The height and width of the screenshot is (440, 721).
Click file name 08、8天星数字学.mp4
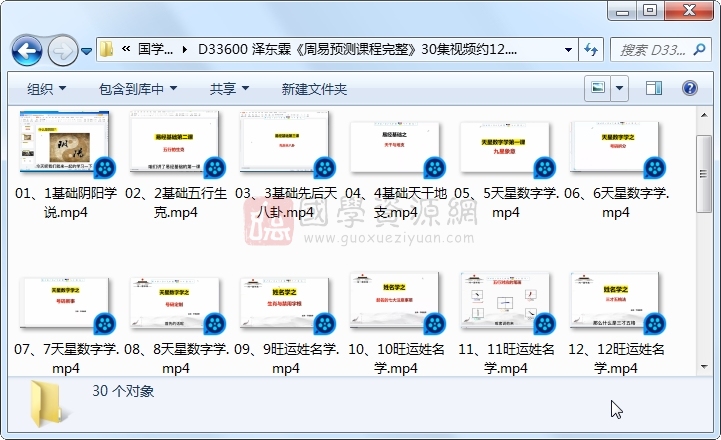176,359
